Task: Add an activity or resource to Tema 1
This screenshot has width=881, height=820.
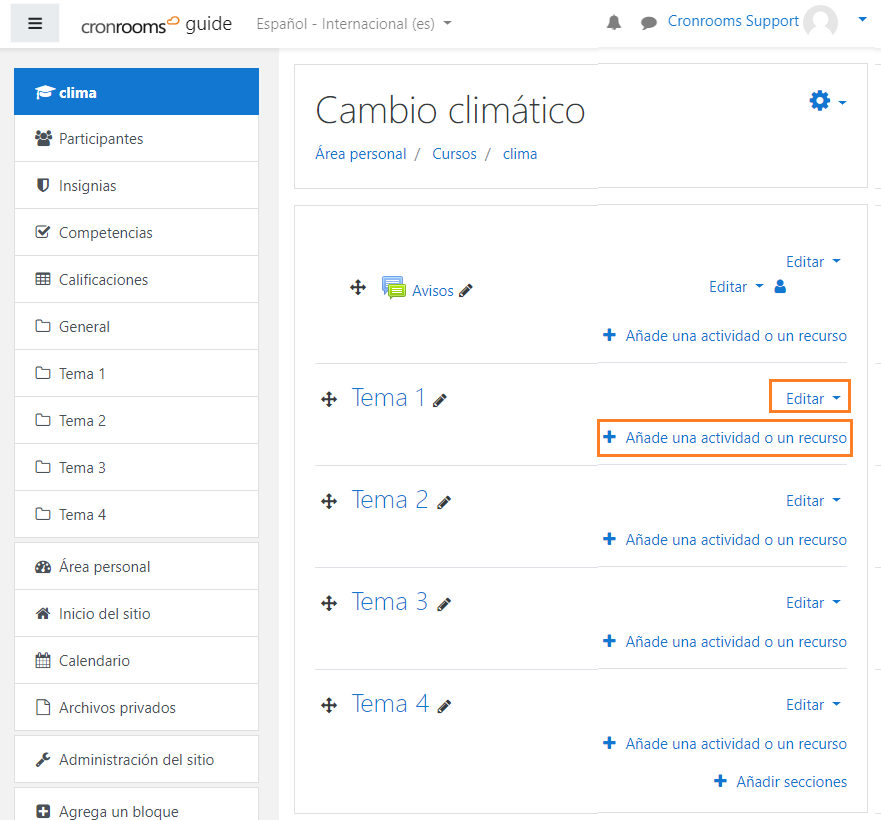Action: click(x=725, y=438)
